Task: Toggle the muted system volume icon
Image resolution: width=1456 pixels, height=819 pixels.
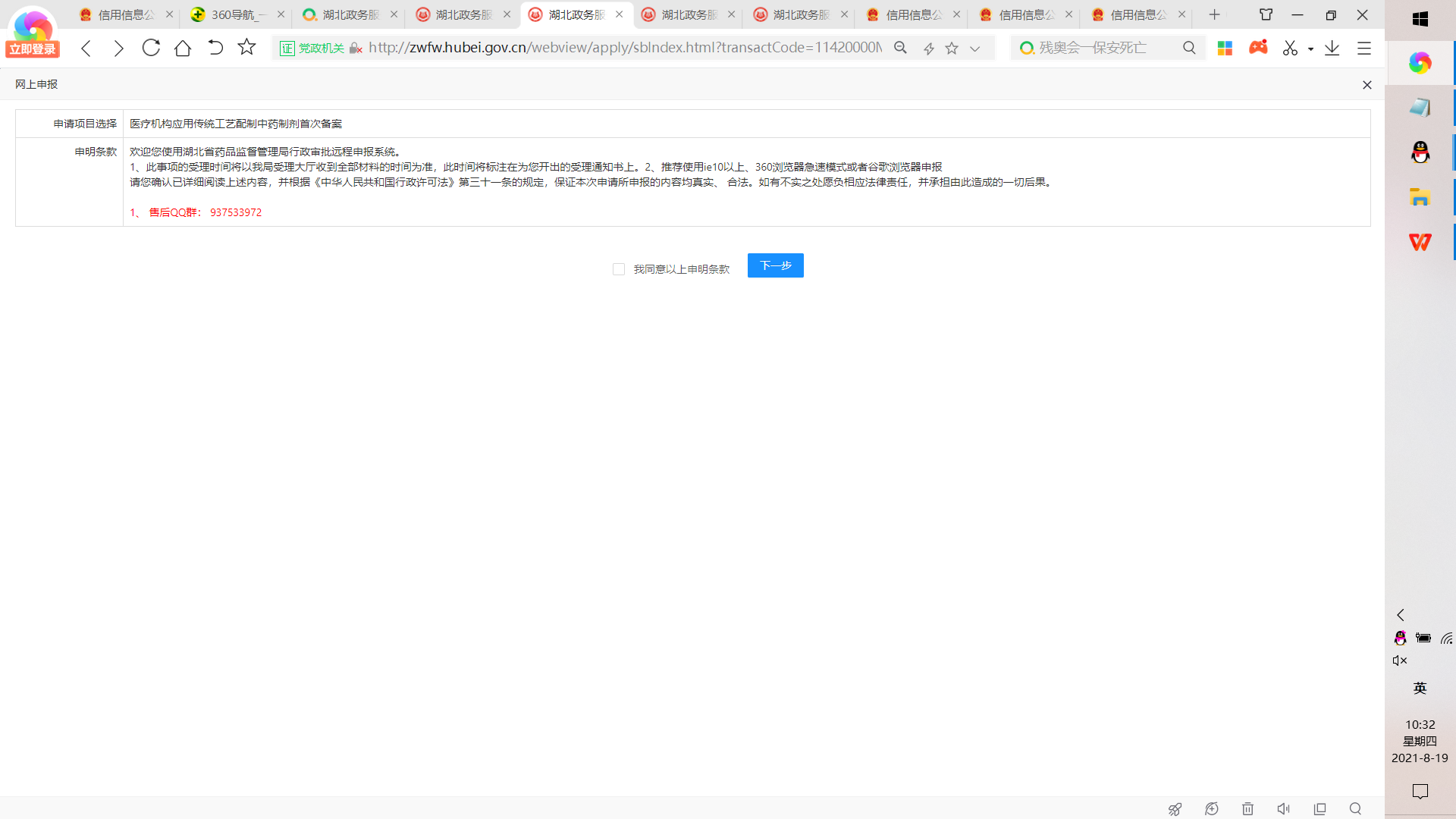Action: point(1400,661)
